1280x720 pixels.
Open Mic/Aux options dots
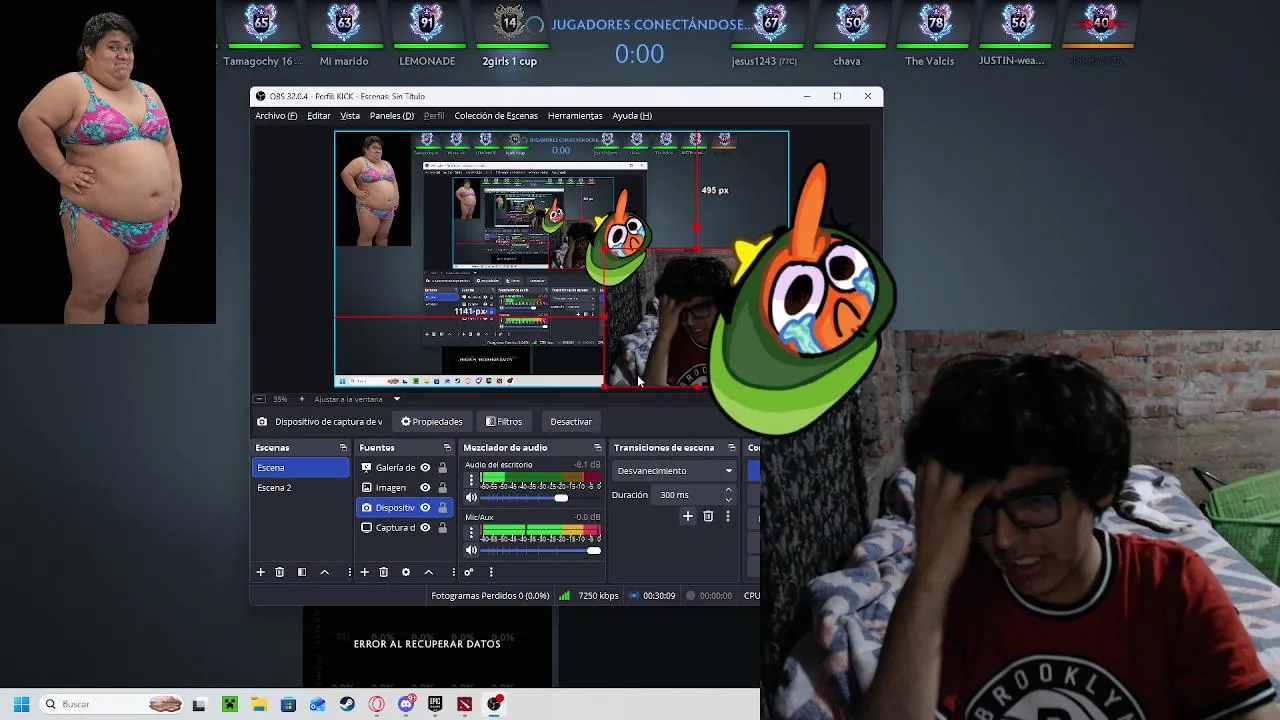point(471,533)
